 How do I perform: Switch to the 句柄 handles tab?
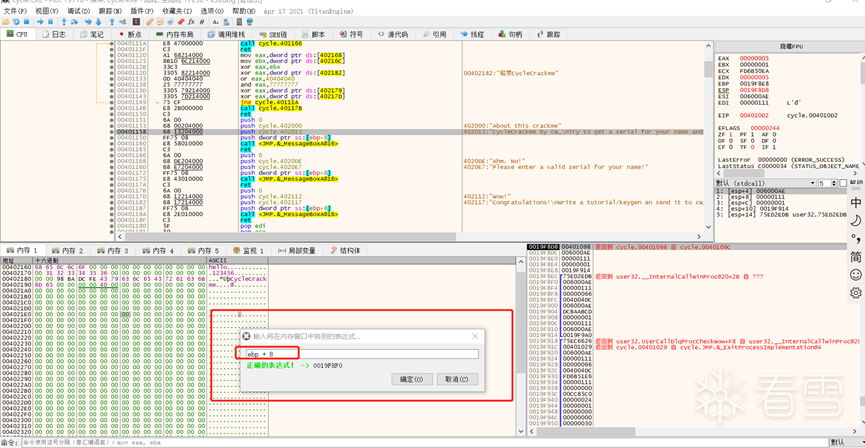[x=510, y=34]
